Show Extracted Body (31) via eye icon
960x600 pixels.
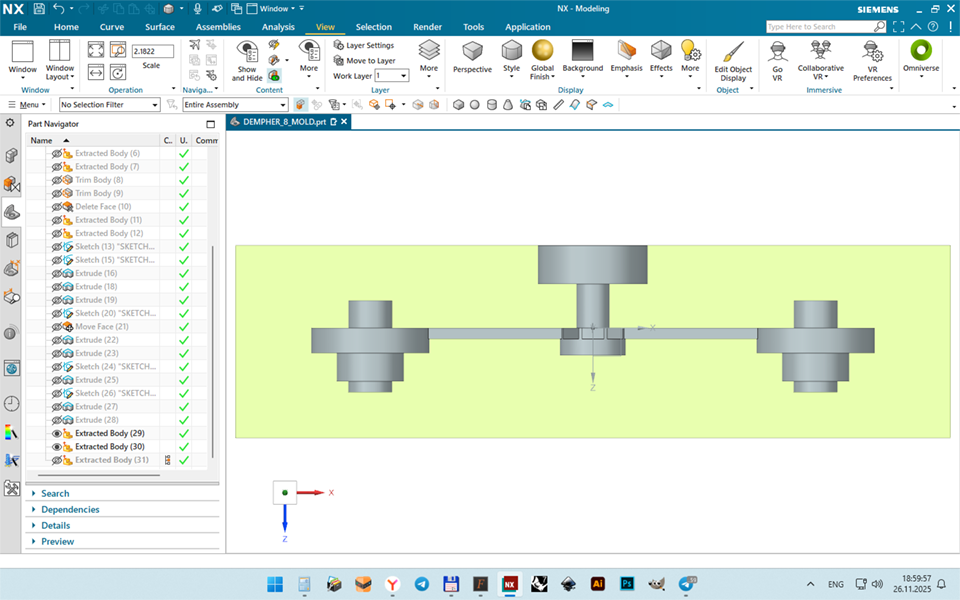click(57, 460)
